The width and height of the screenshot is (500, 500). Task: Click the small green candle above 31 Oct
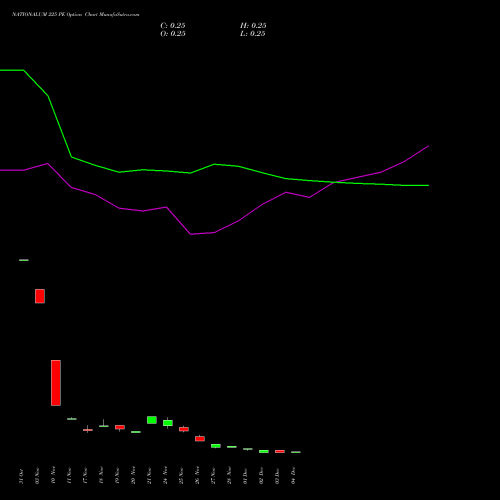pyautogui.click(x=24, y=260)
